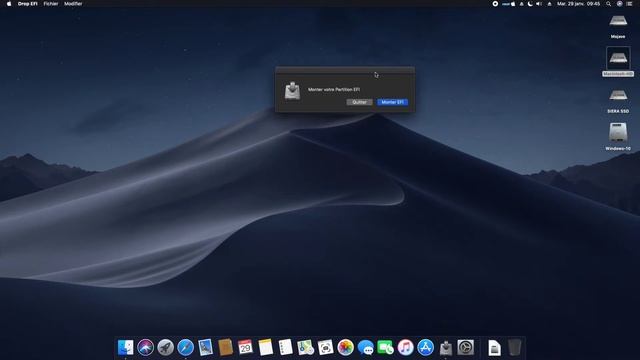
Task: Open the Fichier menu
Action: pyautogui.click(x=51, y=4)
